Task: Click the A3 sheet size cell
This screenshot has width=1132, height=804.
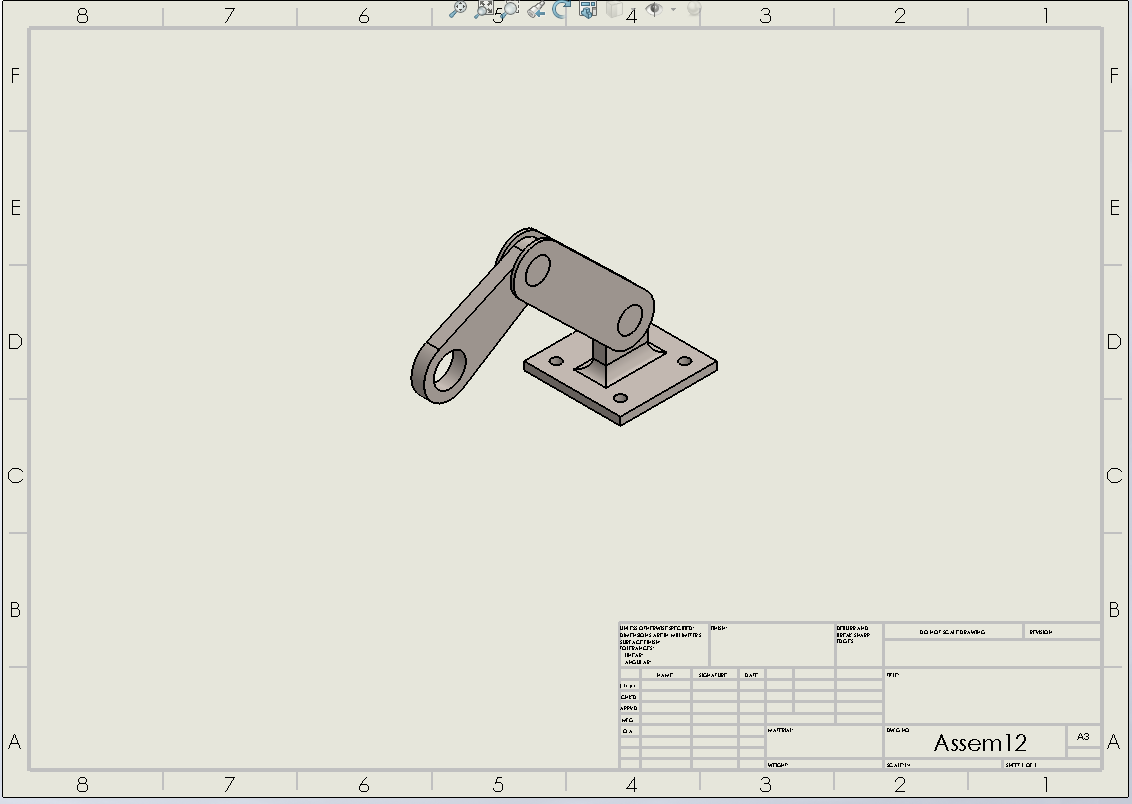Action: pyautogui.click(x=1083, y=737)
